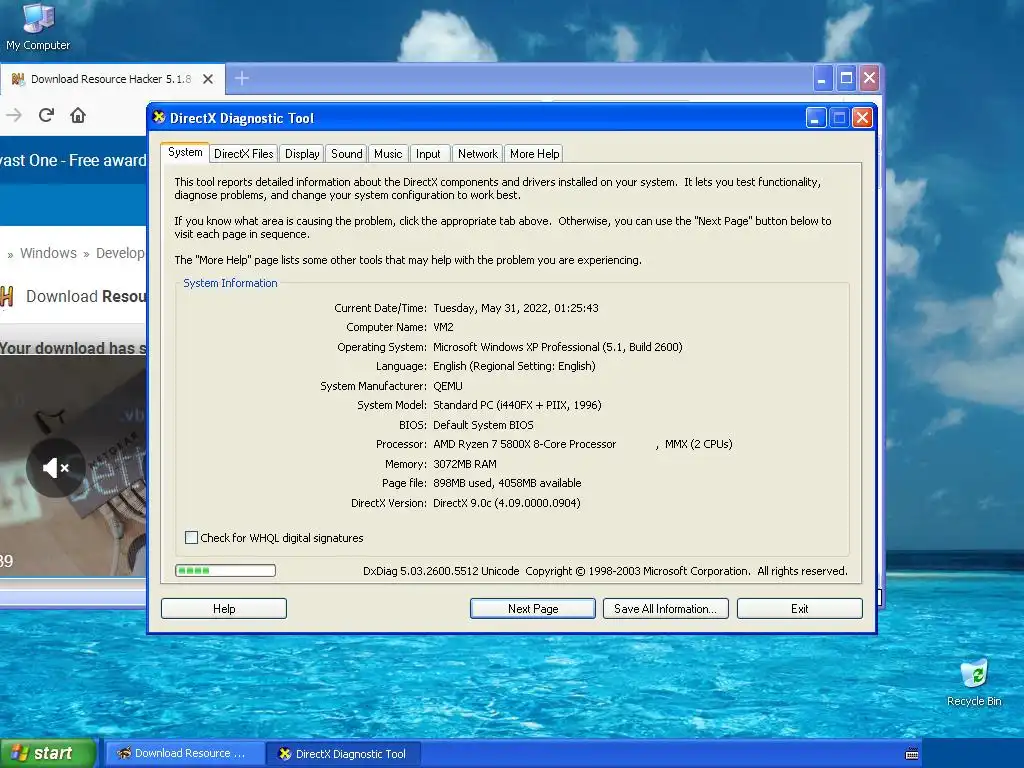Click the System Manufacturer value QEMU
The width and height of the screenshot is (1024, 768).
(448, 386)
